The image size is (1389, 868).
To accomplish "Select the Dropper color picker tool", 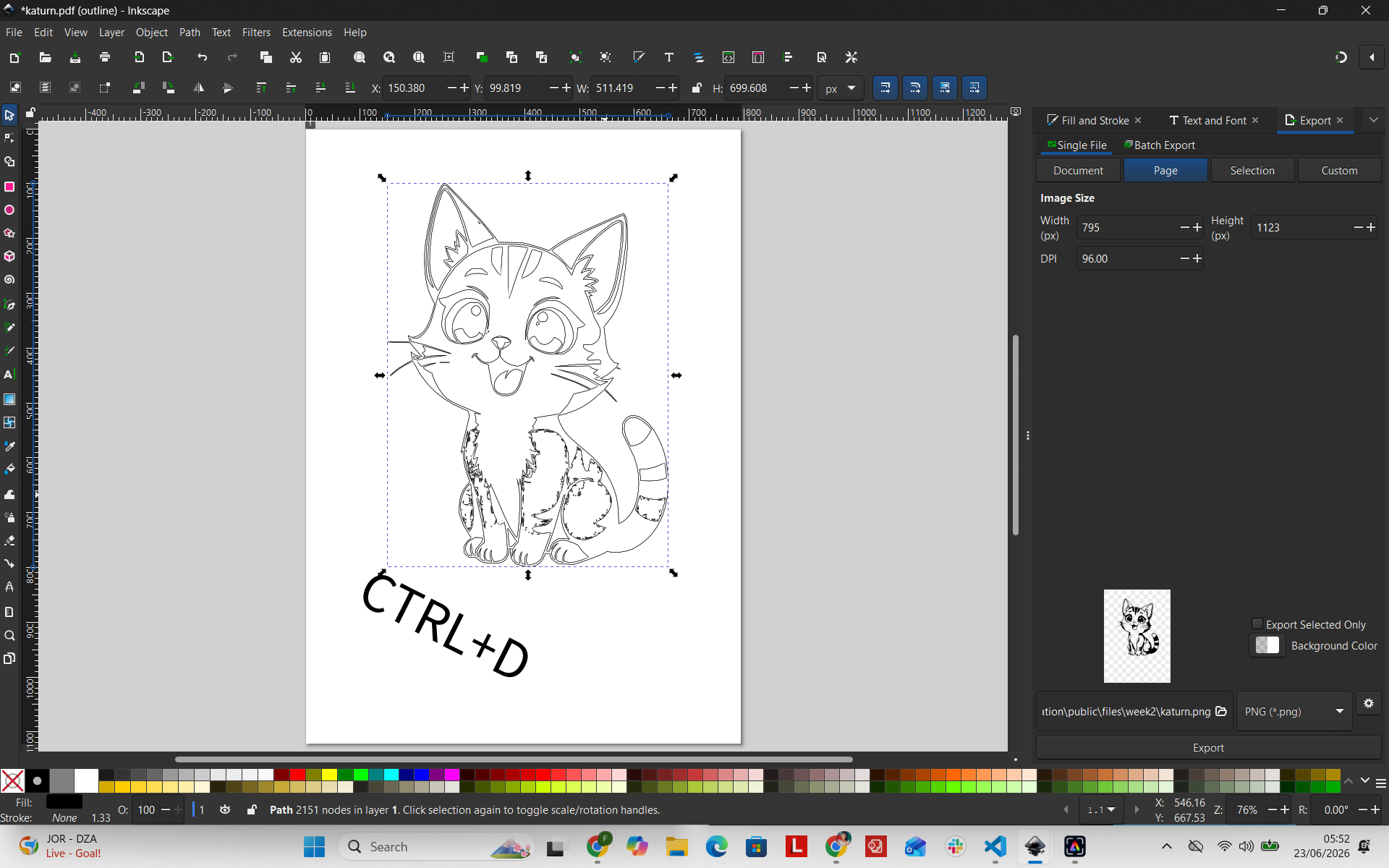I will click(x=9, y=446).
